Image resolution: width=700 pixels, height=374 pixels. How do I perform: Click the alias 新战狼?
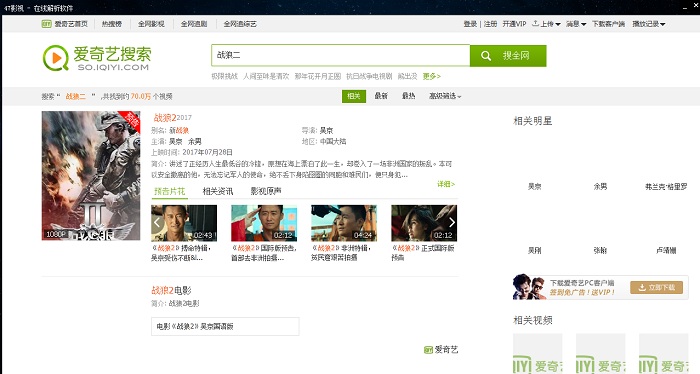[x=179, y=130]
